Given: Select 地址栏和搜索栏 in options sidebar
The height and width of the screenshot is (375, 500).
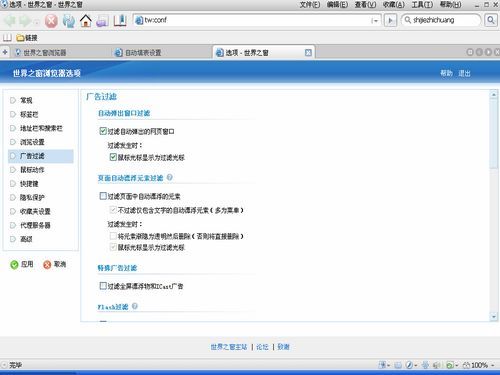Looking at the screenshot, I should 41,128.
